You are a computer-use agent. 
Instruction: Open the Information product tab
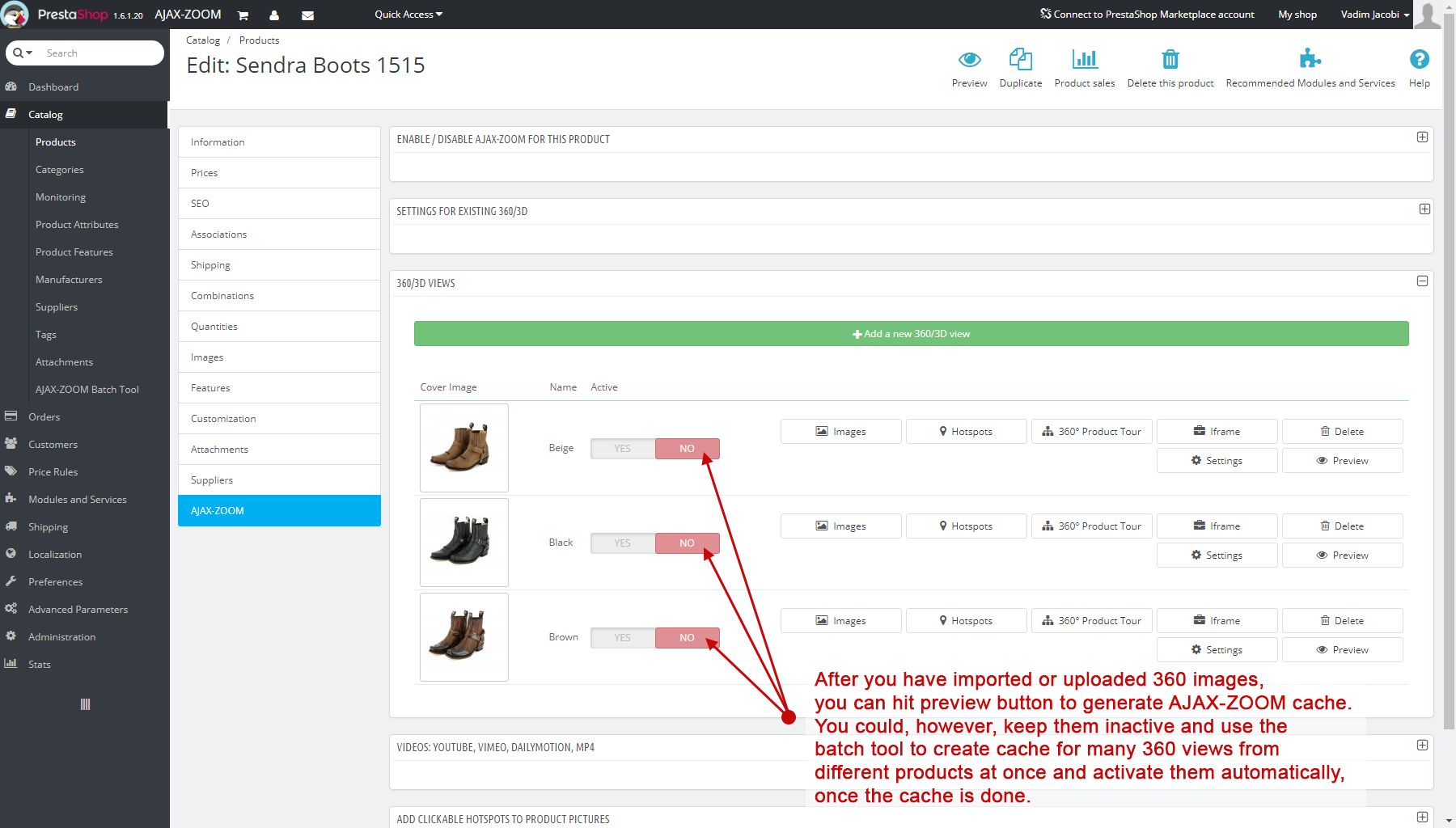tap(279, 142)
